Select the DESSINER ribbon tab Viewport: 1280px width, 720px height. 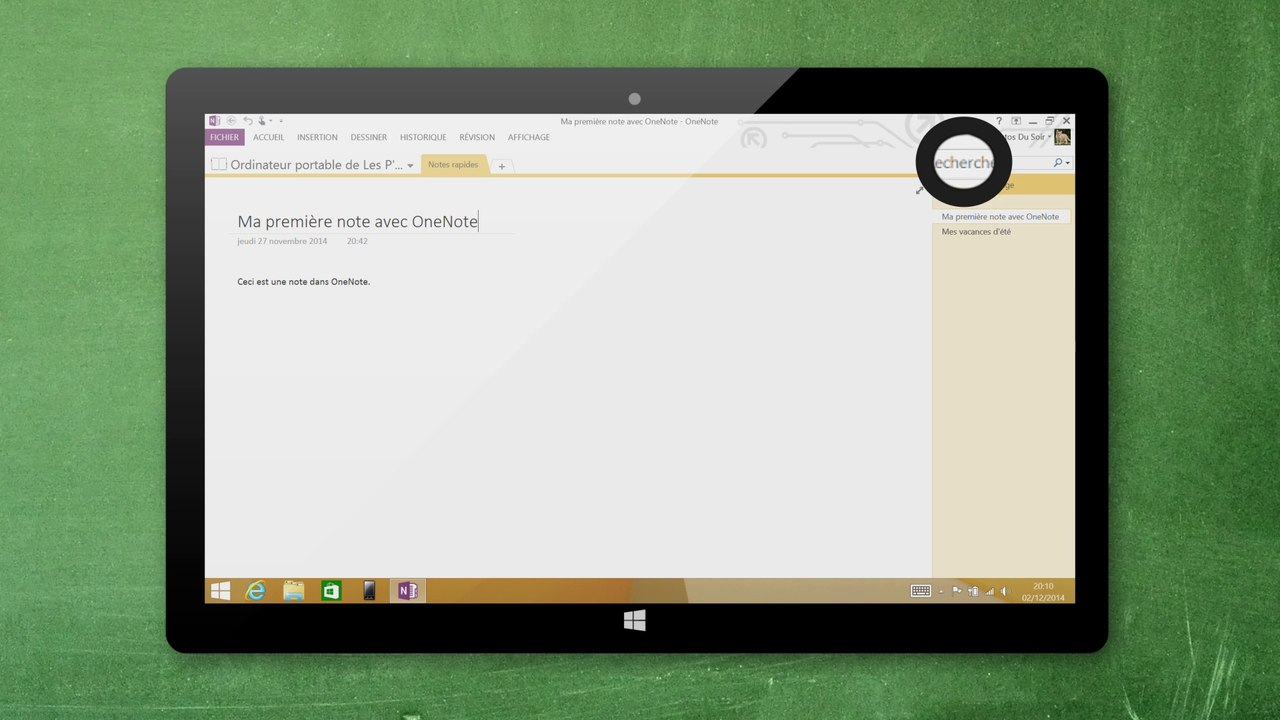369,138
